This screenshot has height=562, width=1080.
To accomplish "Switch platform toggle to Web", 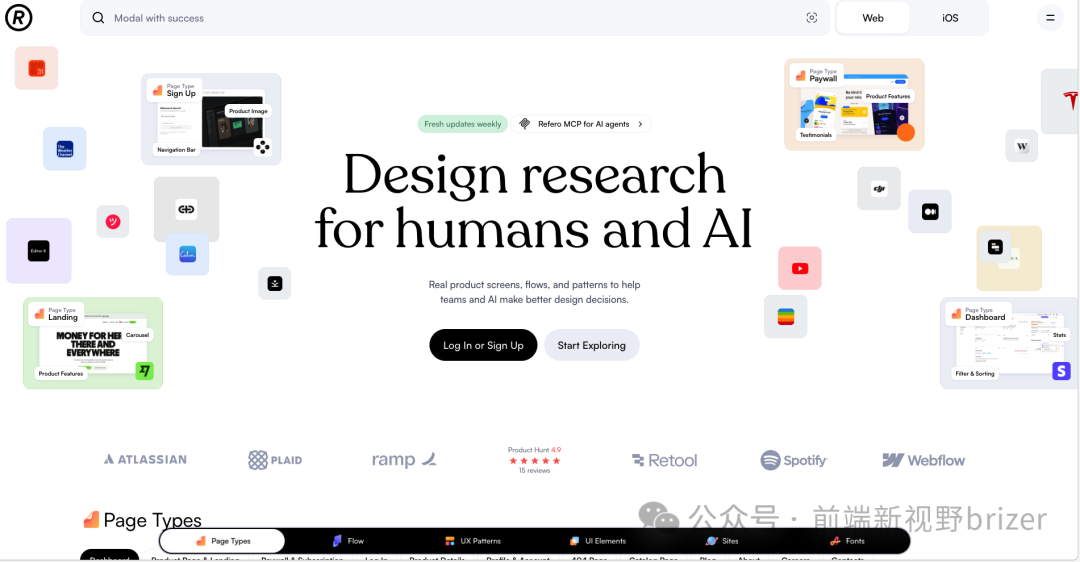I will click(x=873, y=18).
